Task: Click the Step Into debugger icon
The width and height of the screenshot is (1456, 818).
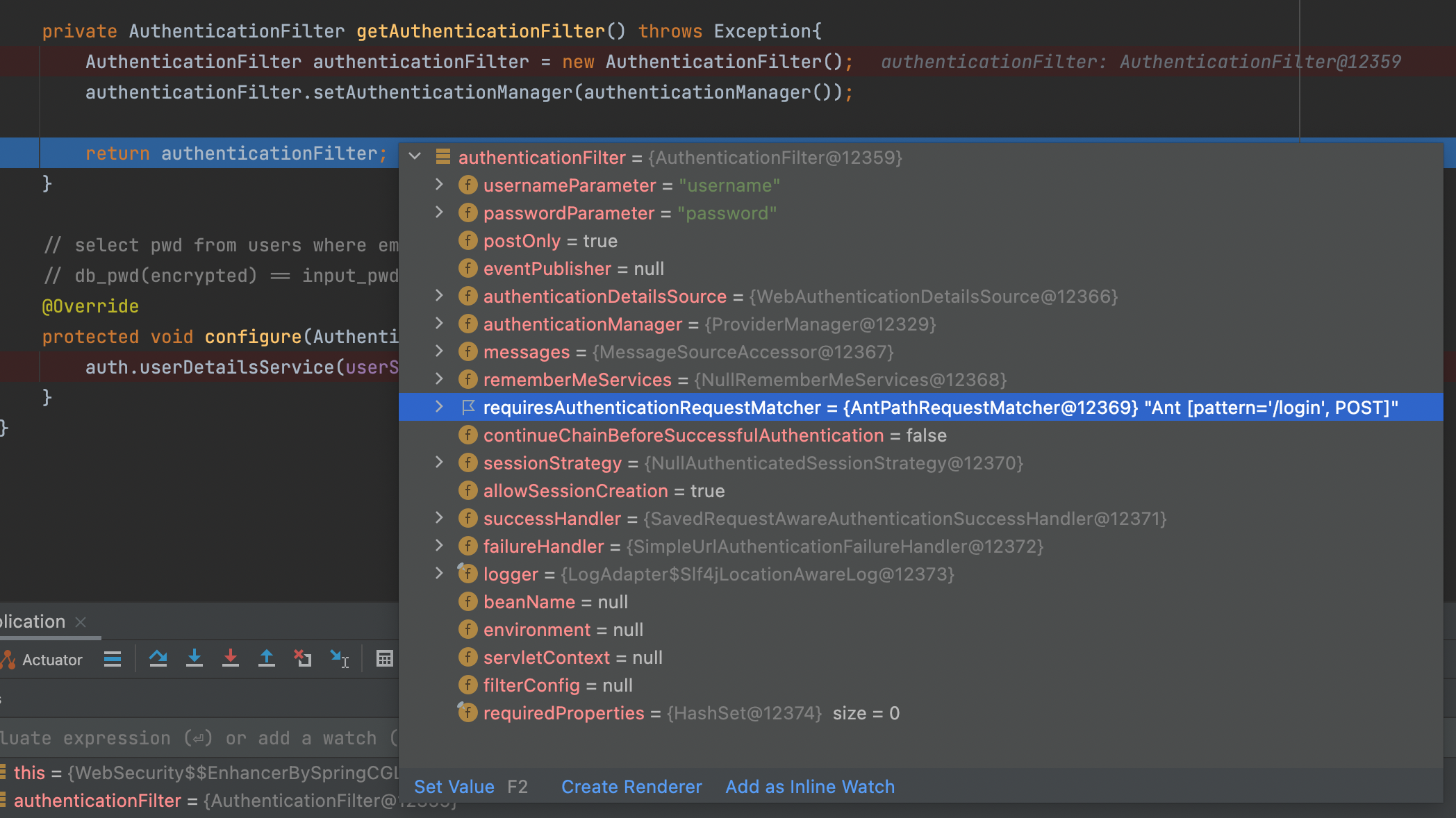Action: [195, 658]
